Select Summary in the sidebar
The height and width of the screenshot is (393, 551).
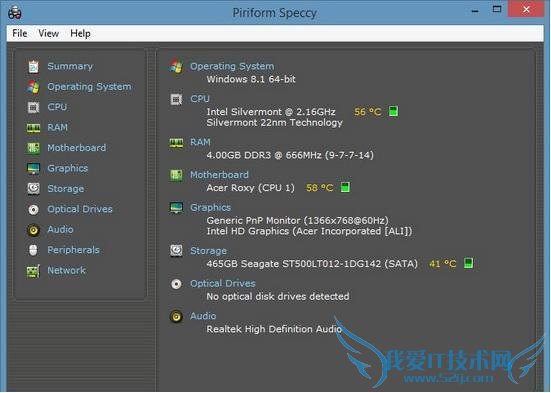click(x=70, y=66)
